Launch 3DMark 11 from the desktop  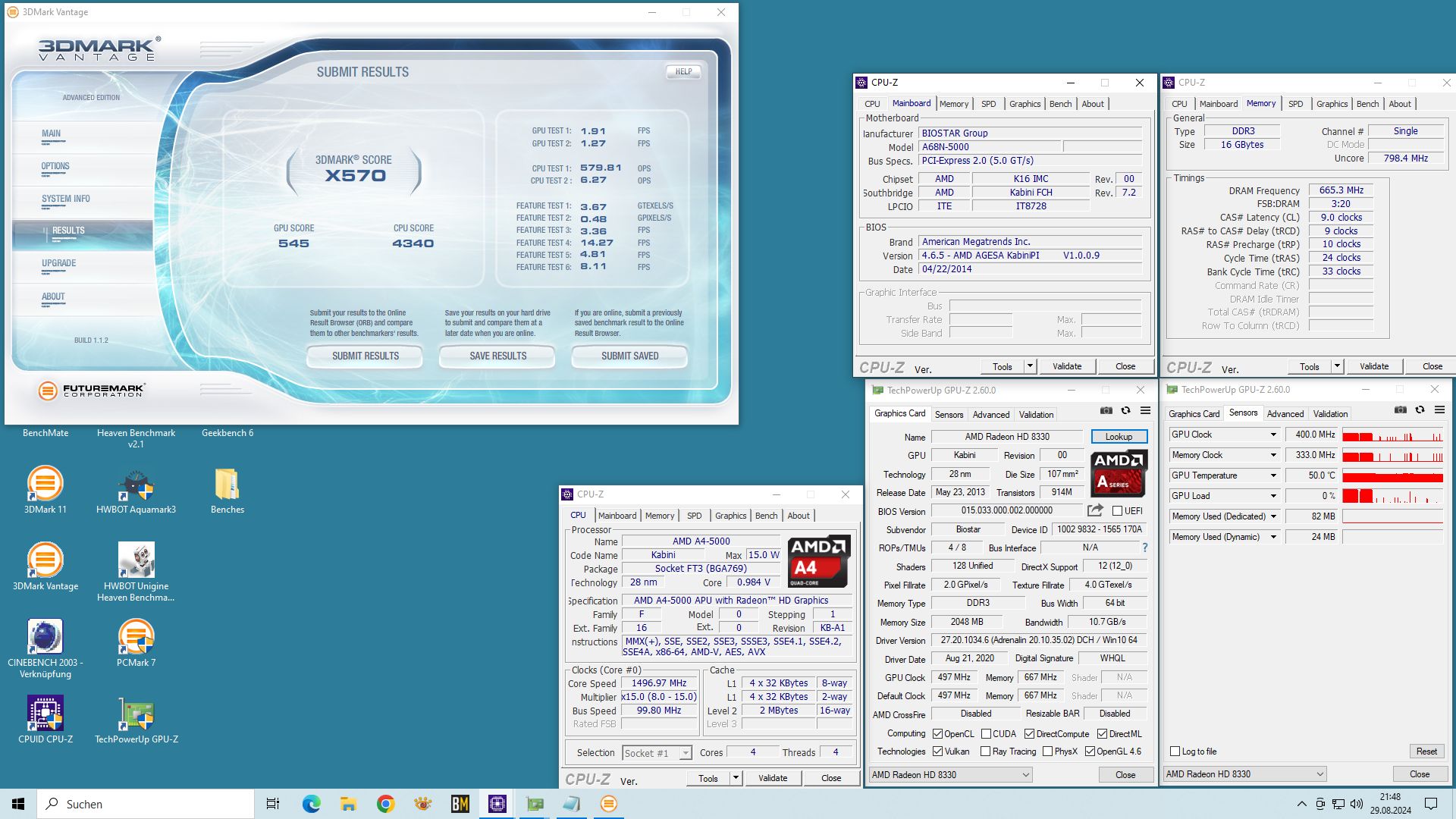click(x=45, y=490)
